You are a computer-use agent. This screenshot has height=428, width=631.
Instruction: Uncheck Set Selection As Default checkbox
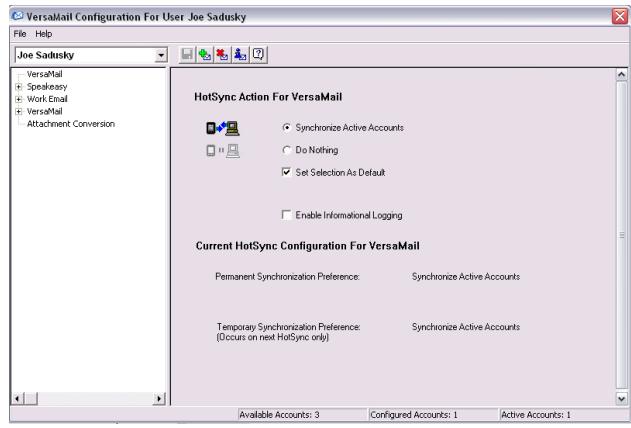pyautogui.click(x=287, y=172)
